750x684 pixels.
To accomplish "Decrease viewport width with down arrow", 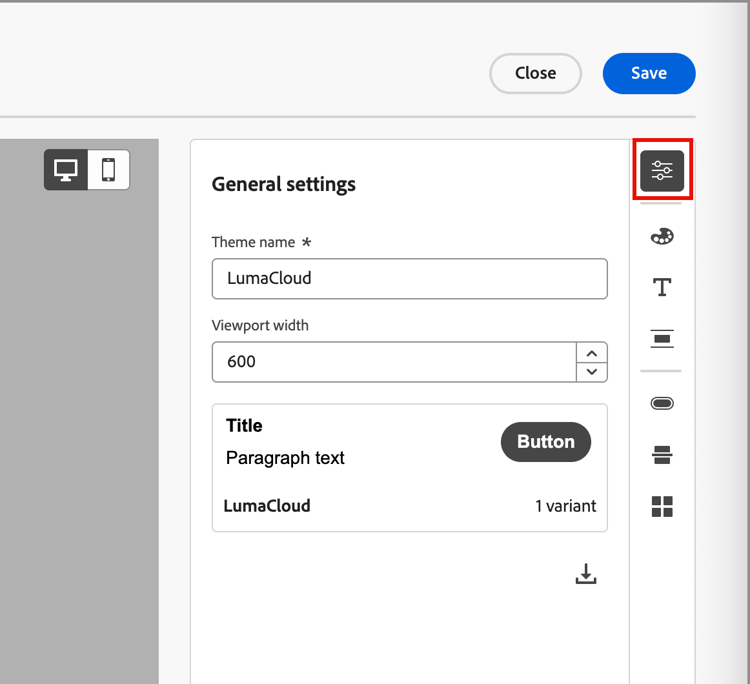I will click(x=592, y=371).
